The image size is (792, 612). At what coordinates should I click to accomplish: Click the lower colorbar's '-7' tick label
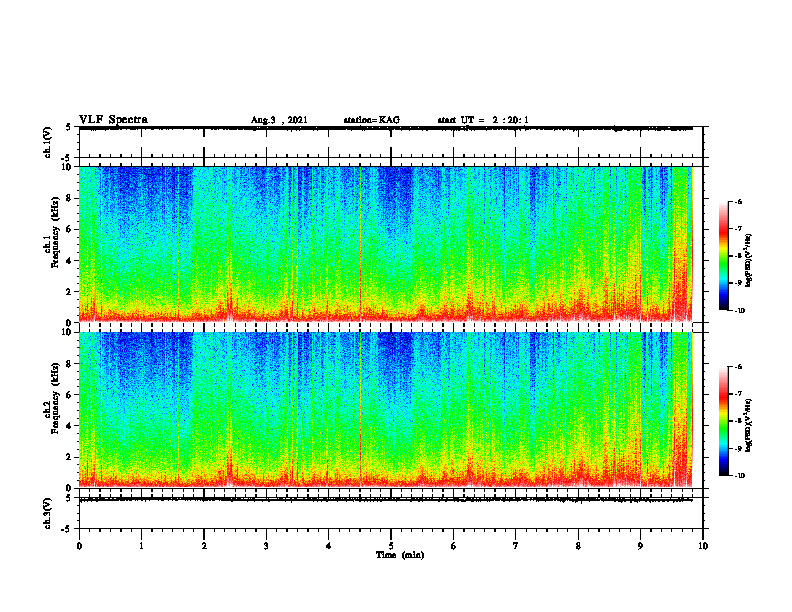(738, 394)
